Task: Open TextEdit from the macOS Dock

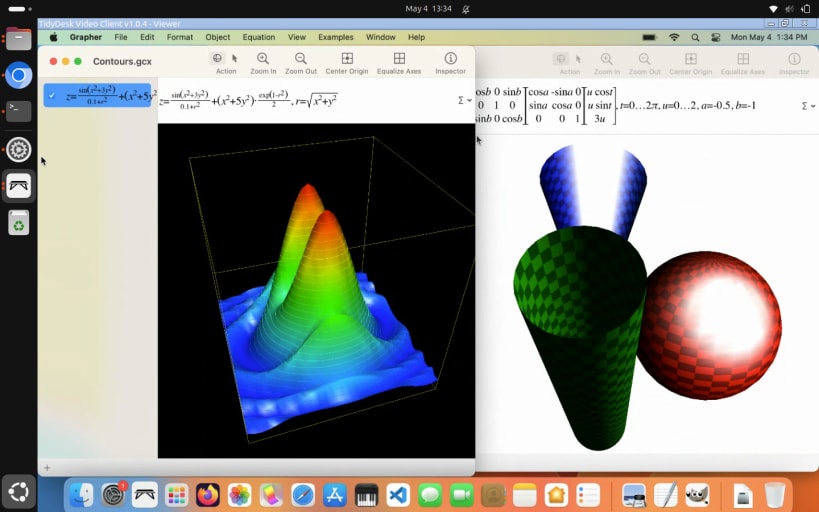Action: [665, 494]
